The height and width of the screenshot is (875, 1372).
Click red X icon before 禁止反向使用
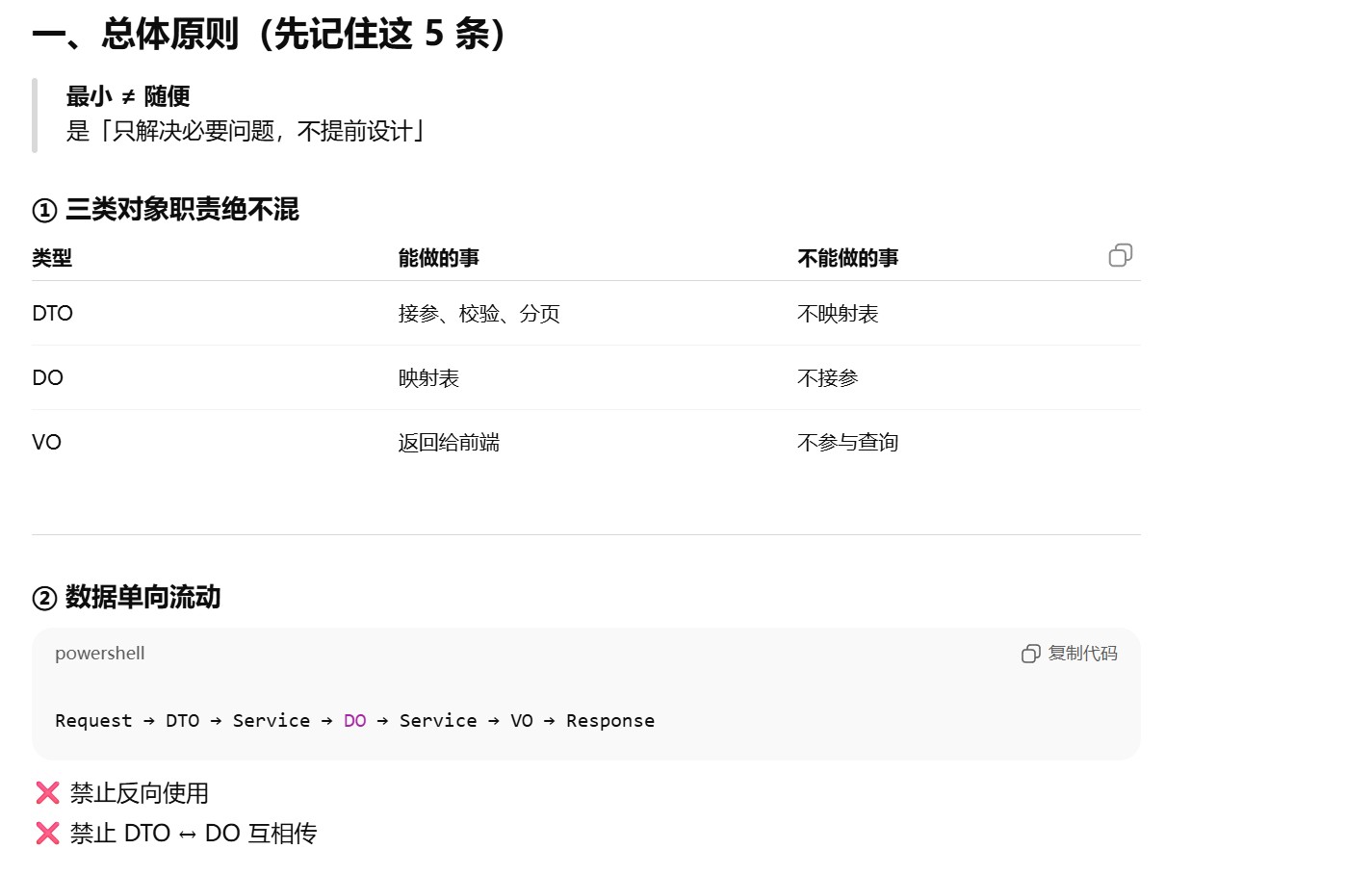coord(47,793)
